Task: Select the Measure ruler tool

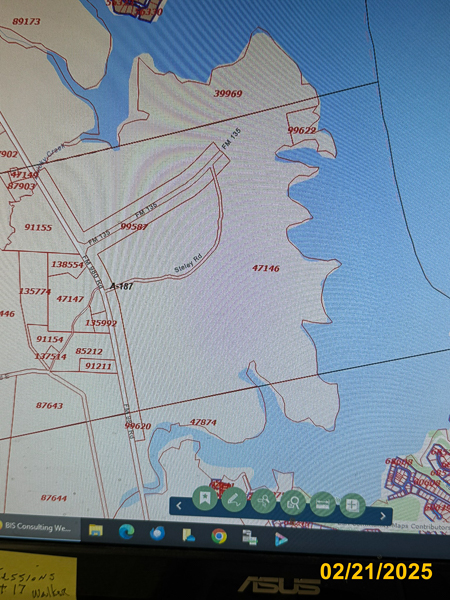Action: click(323, 504)
